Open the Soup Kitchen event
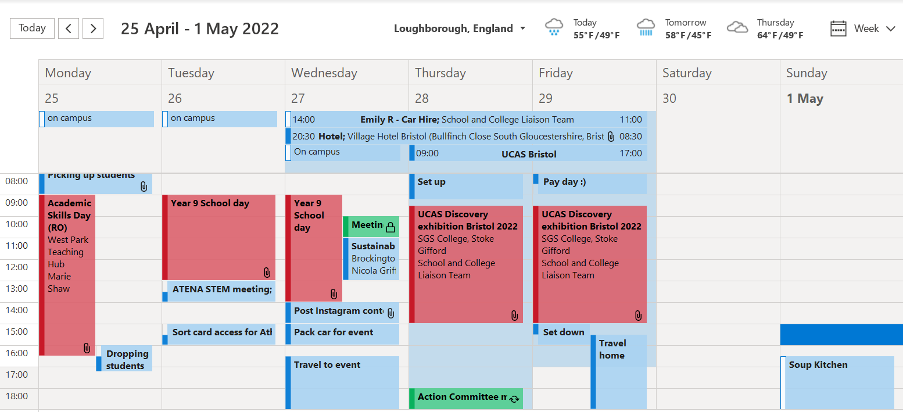 click(x=838, y=380)
